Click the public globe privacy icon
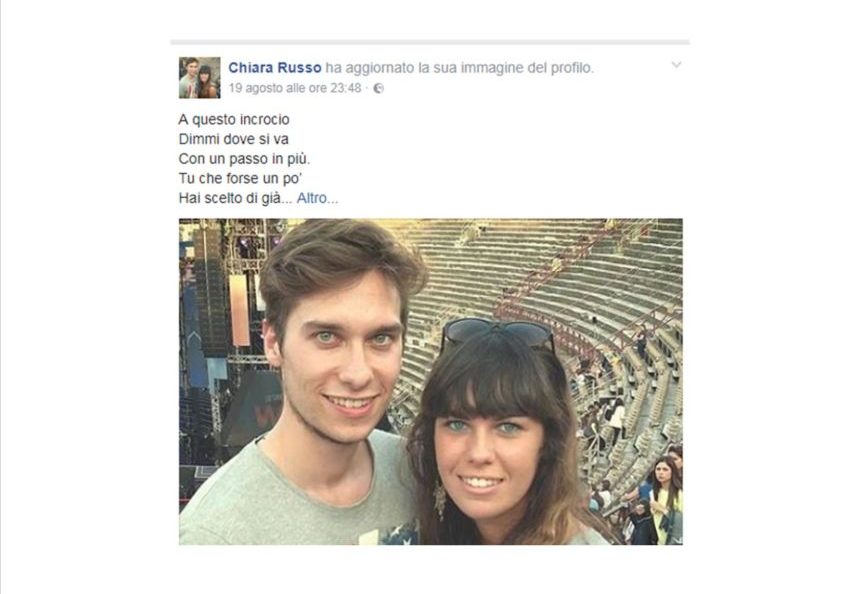Screen dimensions: 868x594 [x=379, y=89]
